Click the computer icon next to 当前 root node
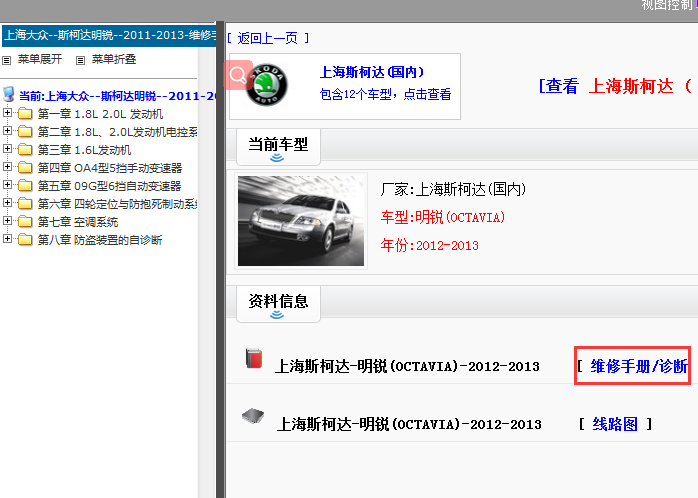Viewport: 698px width, 498px height. coord(8,94)
